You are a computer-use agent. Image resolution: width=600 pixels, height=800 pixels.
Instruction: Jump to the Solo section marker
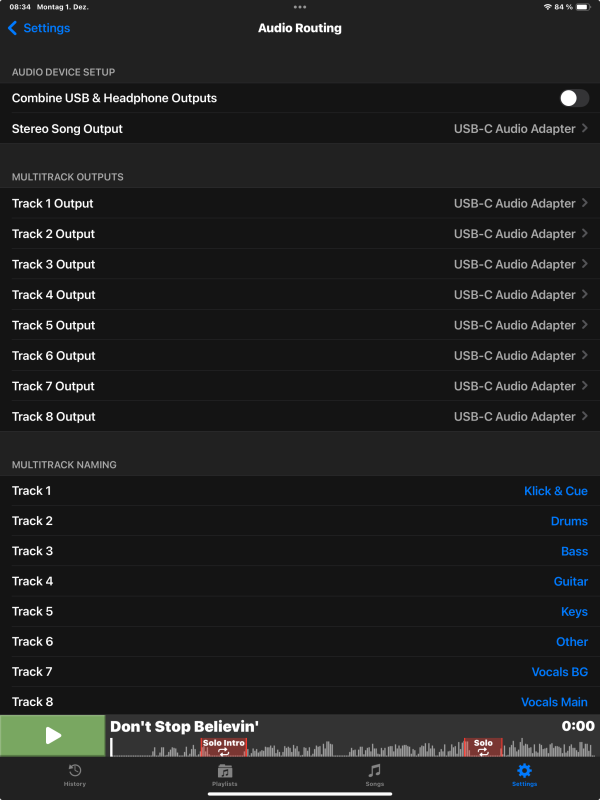pyautogui.click(x=483, y=746)
